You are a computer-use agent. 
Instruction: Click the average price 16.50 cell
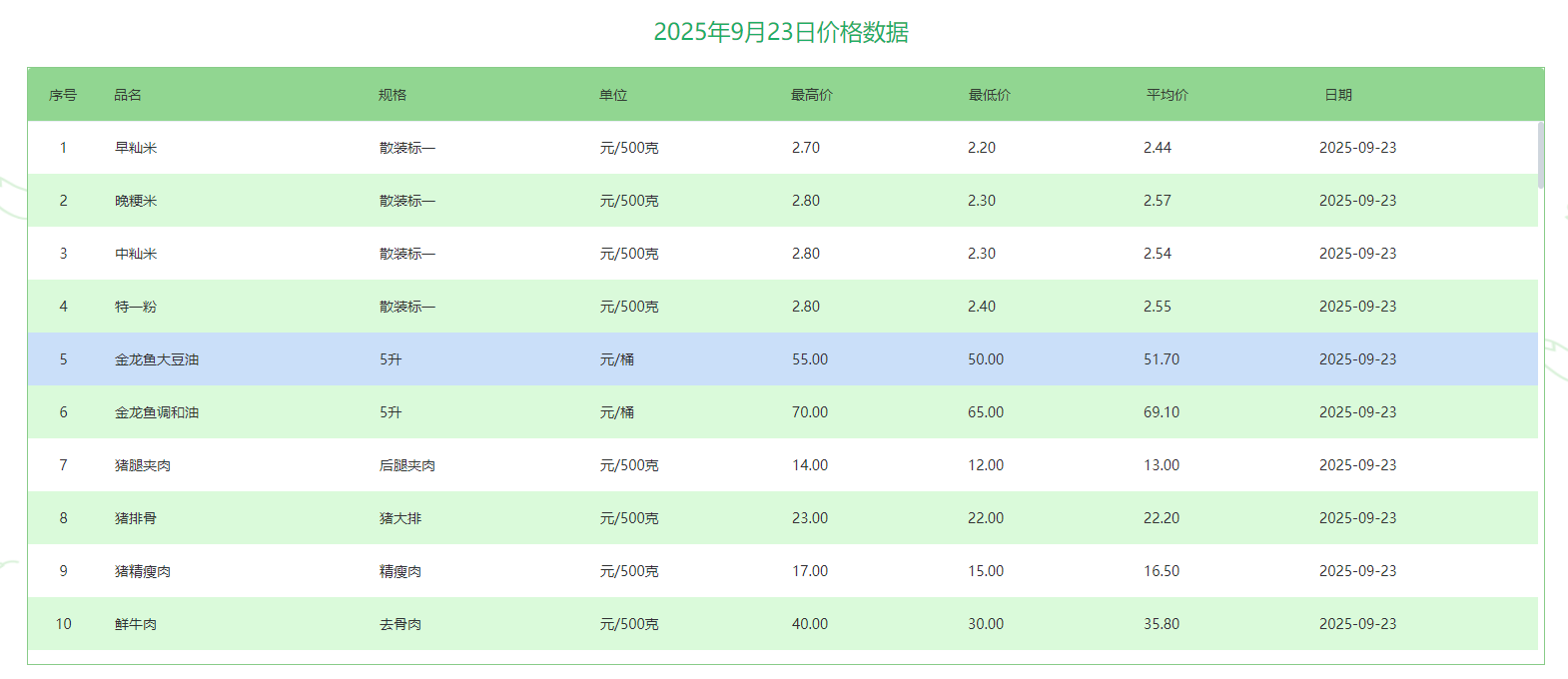click(1162, 571)
